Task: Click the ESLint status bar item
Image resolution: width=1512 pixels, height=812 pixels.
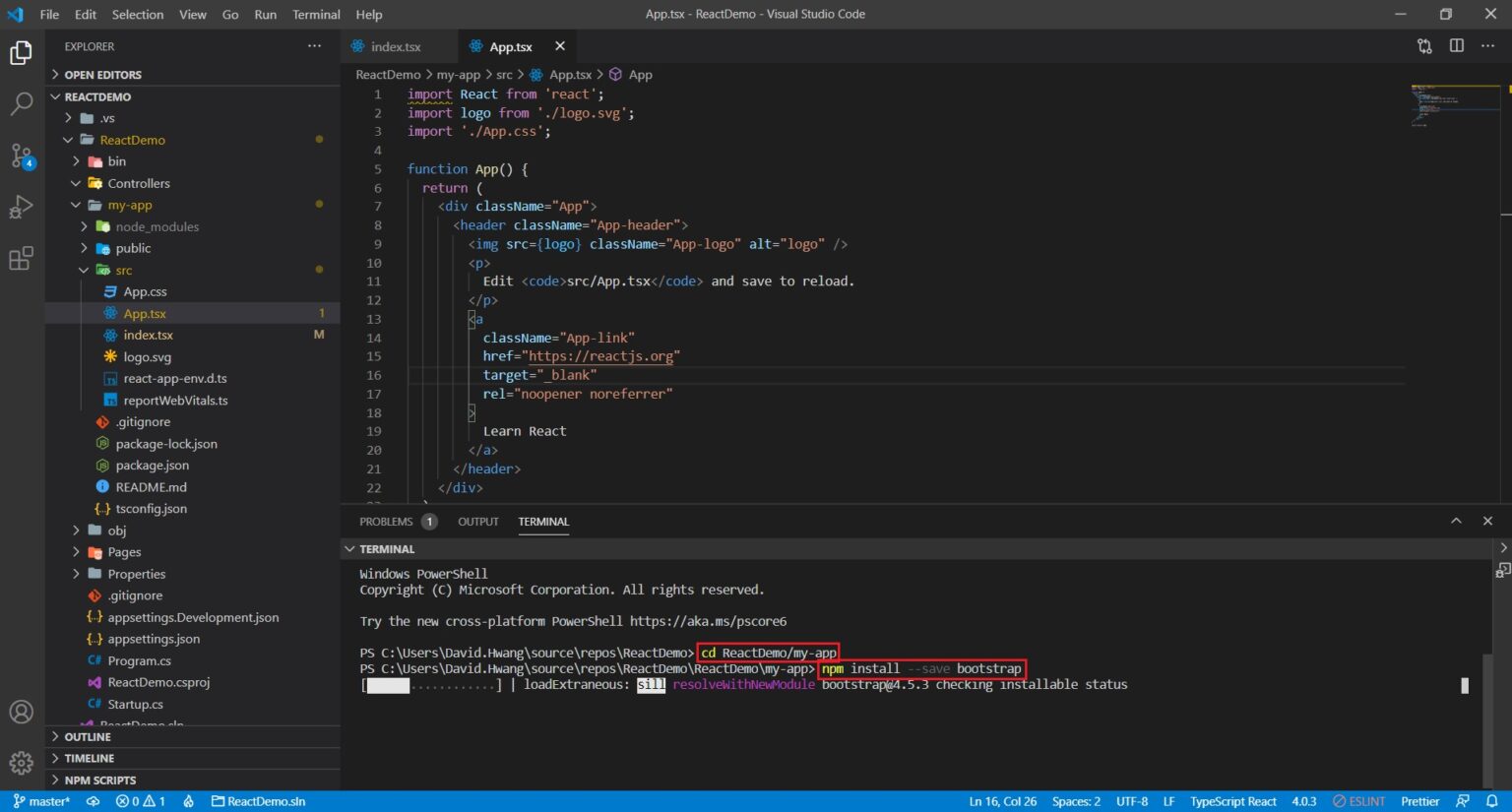Action: pos(1358,800)
